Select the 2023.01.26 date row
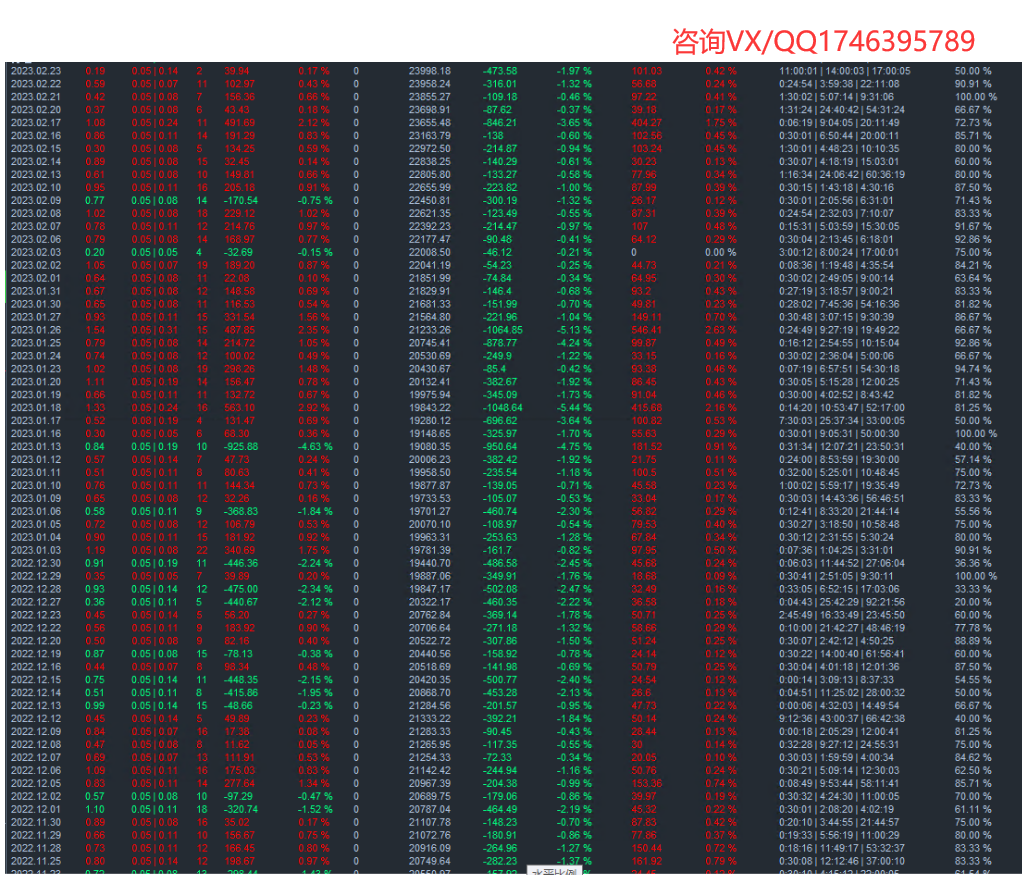Viewport: 1029px width, 878px height. tap(36, 330)
